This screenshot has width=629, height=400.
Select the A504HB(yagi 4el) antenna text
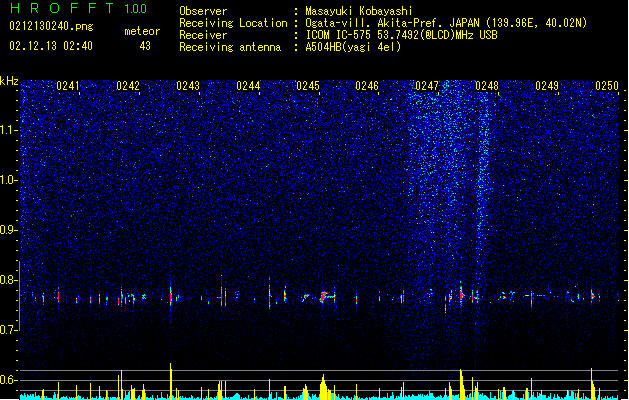[353, 47]
